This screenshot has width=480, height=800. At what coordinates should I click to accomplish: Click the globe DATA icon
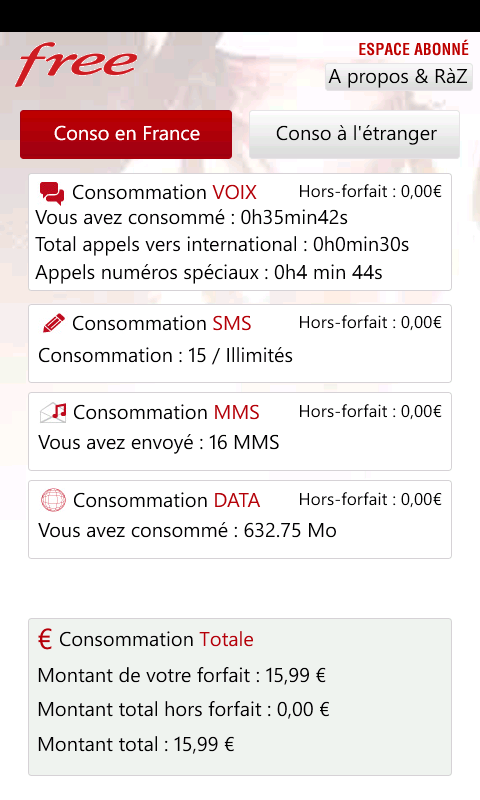click(x=53, y=500)
